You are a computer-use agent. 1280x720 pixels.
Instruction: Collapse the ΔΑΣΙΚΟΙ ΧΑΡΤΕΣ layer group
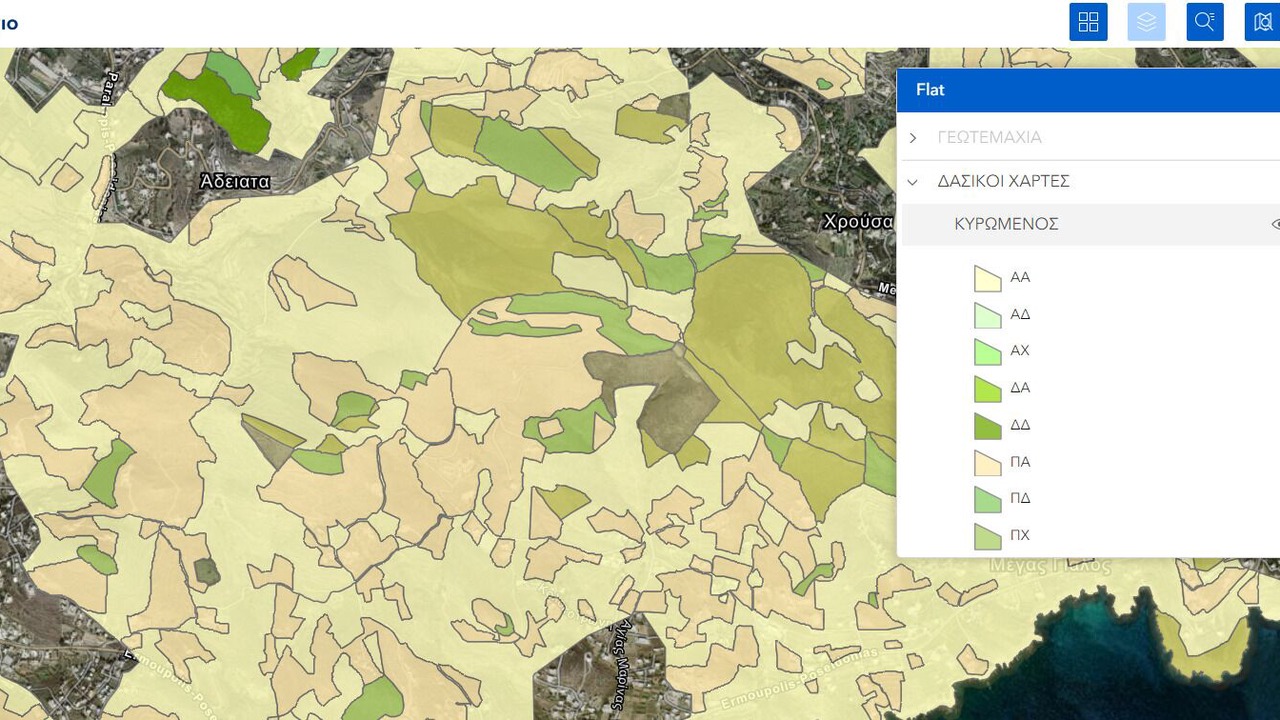pyautogui.click(x=913, y=182)
